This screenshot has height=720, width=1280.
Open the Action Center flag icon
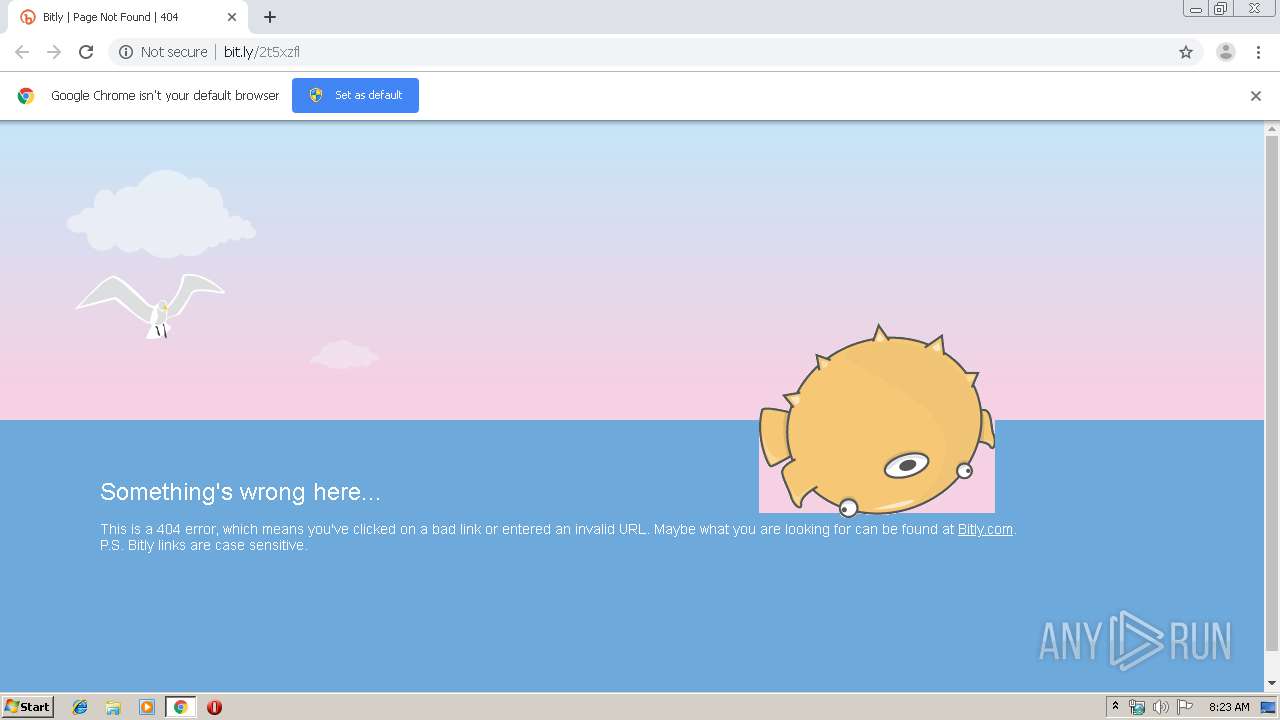(1184, 707)
